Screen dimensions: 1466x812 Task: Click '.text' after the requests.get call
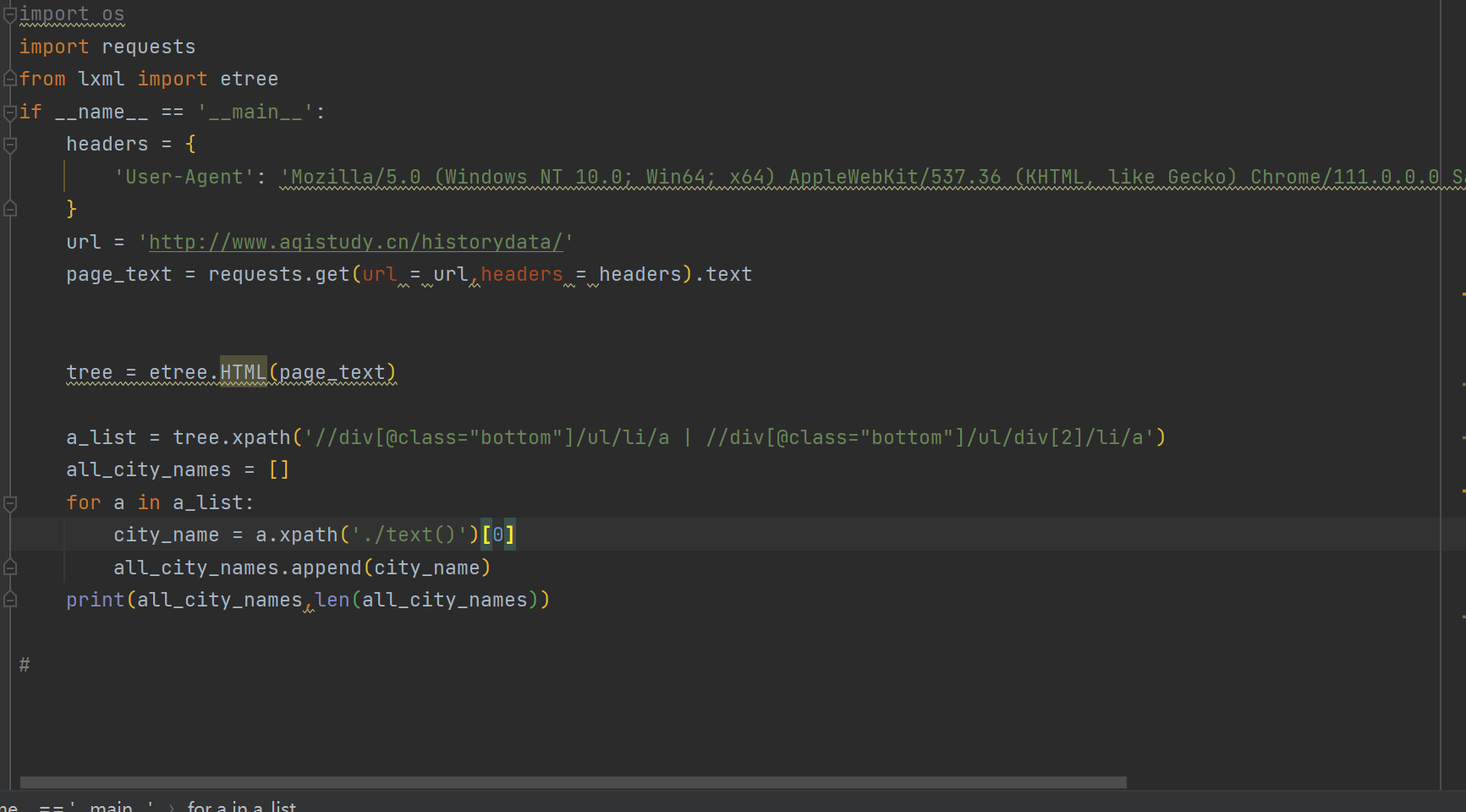pos(723,274)
